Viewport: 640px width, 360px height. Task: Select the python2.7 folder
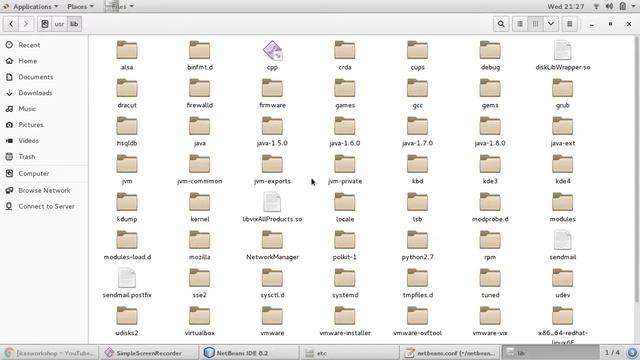(x=417, y=245)
